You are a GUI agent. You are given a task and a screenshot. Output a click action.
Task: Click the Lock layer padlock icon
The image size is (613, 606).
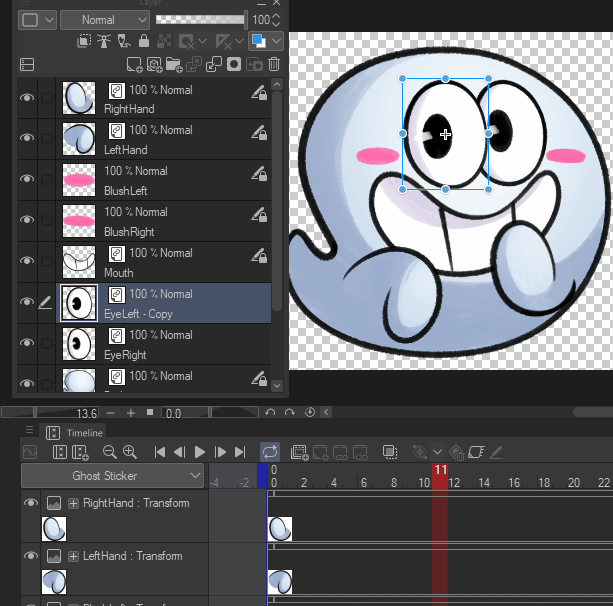click(144, 42)
